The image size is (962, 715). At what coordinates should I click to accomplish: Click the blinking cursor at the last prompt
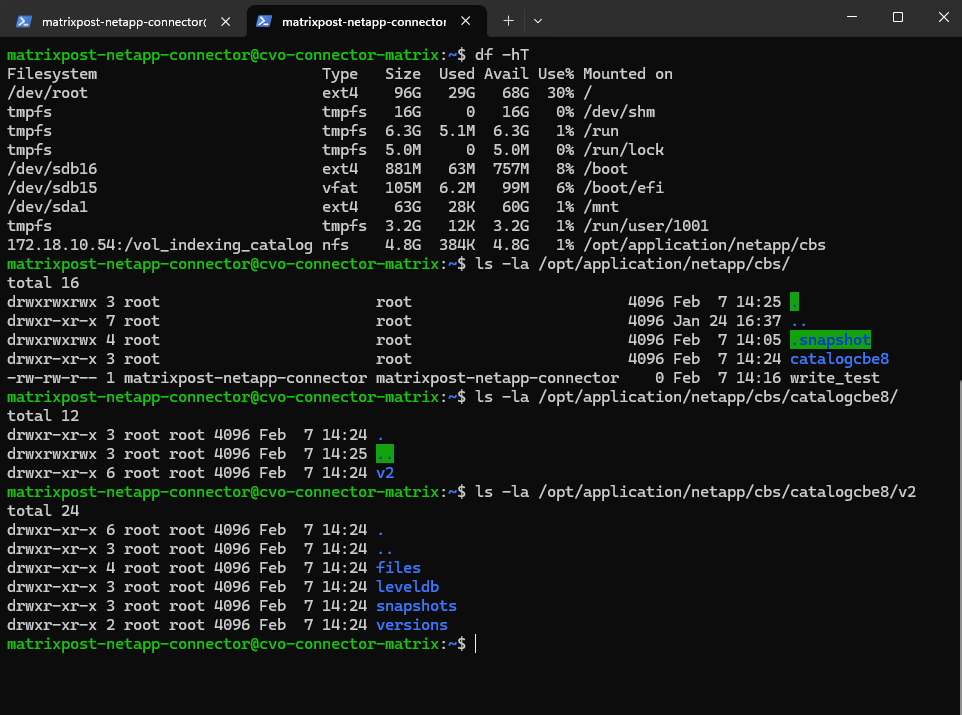click(476, 644)
